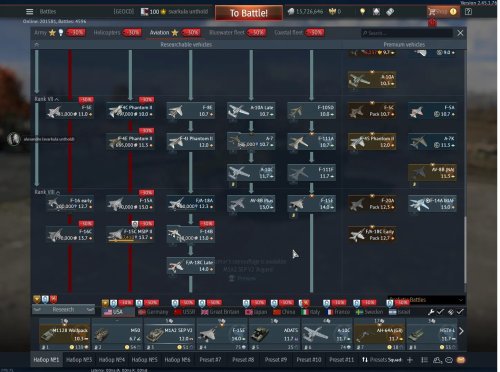The width and height of the screenshot is (500, 372).
Task: Open the Arcade Battles mode dropdown
Action: [426, 300]
